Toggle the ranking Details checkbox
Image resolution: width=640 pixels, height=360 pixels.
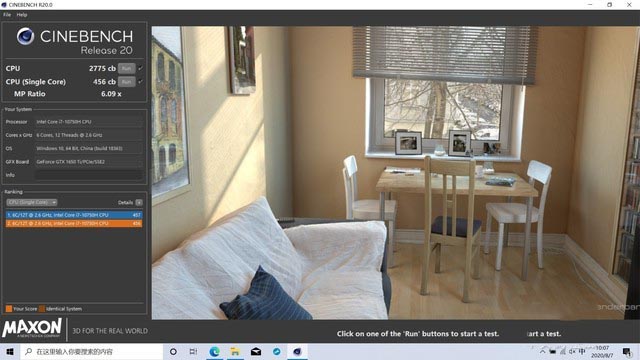(x=139, y=202)
